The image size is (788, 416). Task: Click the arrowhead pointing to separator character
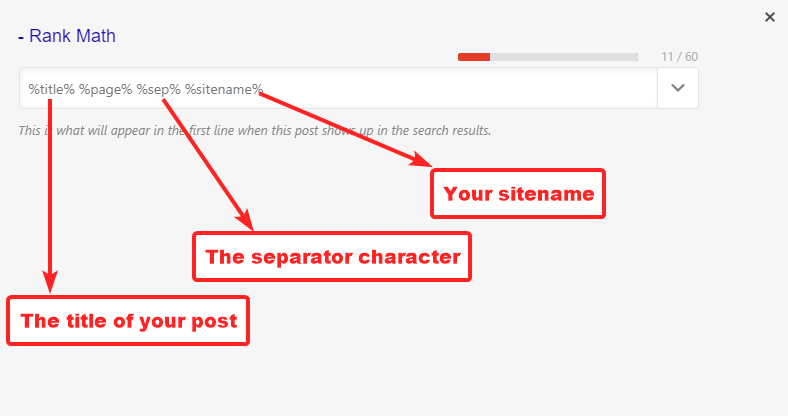(241, 216)
